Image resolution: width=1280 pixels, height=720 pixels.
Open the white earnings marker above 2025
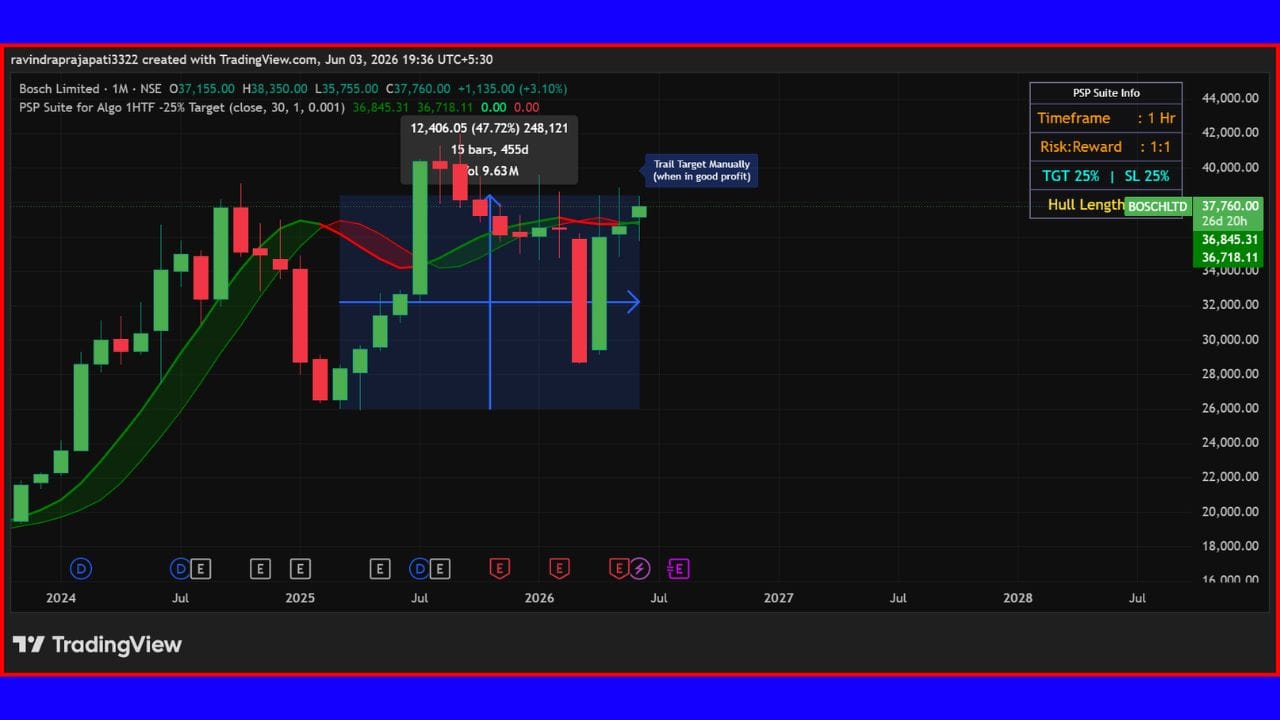(300, 569)
